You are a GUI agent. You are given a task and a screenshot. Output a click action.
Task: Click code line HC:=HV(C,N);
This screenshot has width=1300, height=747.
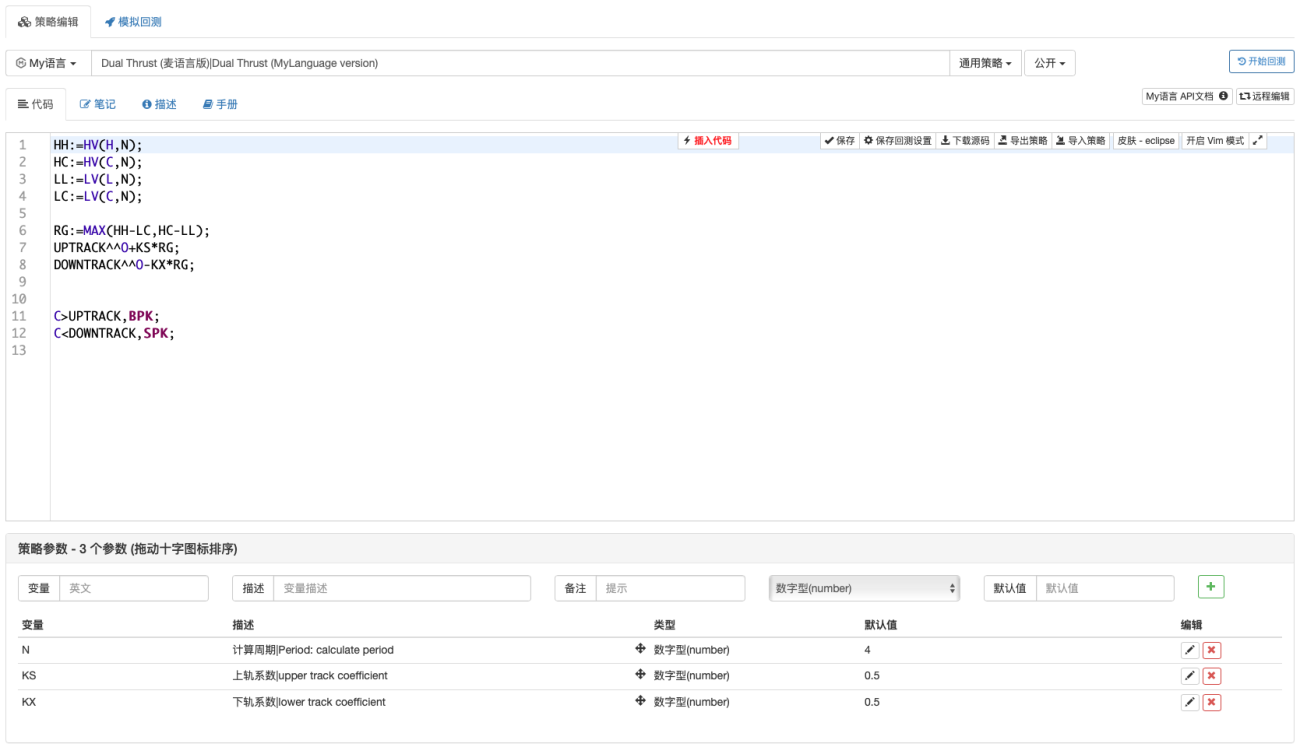pos(98,162)
